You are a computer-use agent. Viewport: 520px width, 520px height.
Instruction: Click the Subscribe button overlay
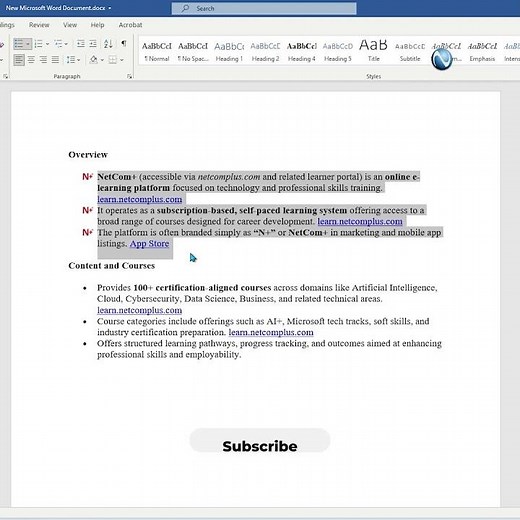click(x=260, y=441)
